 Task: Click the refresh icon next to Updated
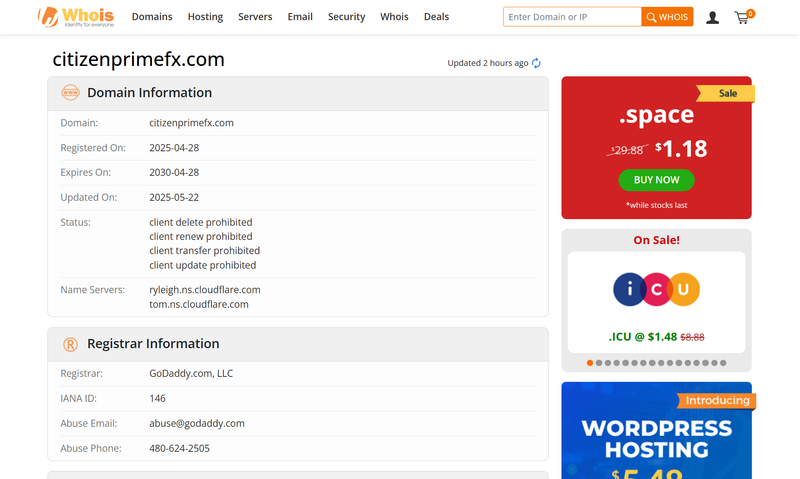[x=536, y=63]
